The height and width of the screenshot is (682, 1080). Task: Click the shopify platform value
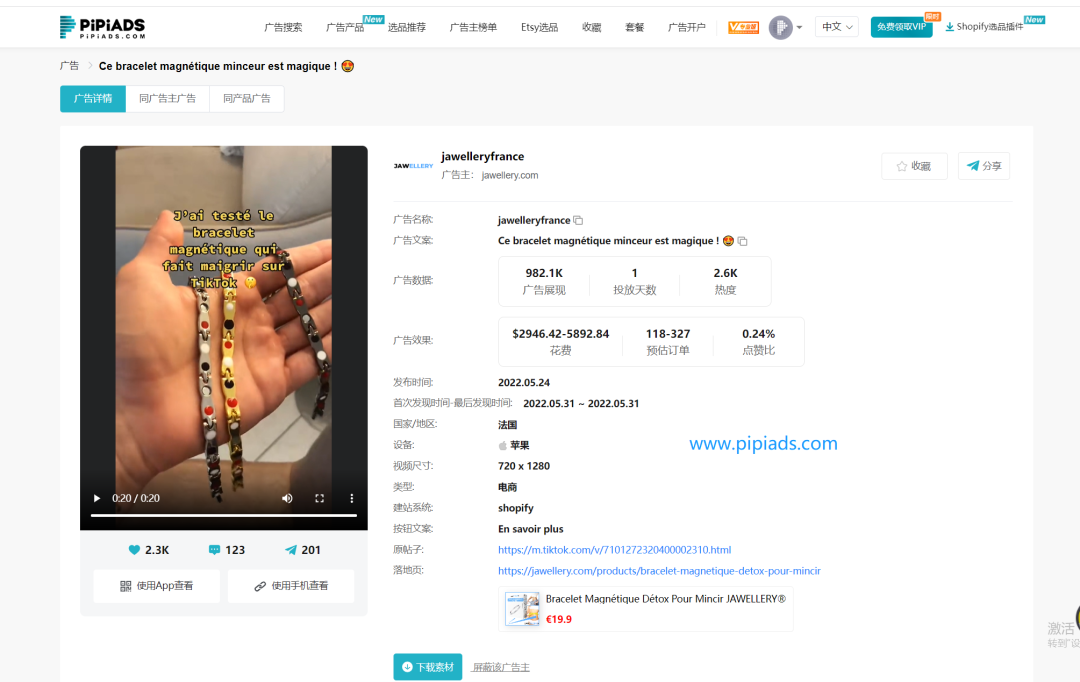tap(516, 508)
